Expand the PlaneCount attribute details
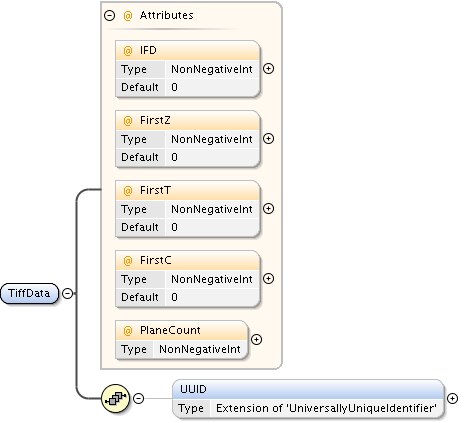 tap(256, 339)
